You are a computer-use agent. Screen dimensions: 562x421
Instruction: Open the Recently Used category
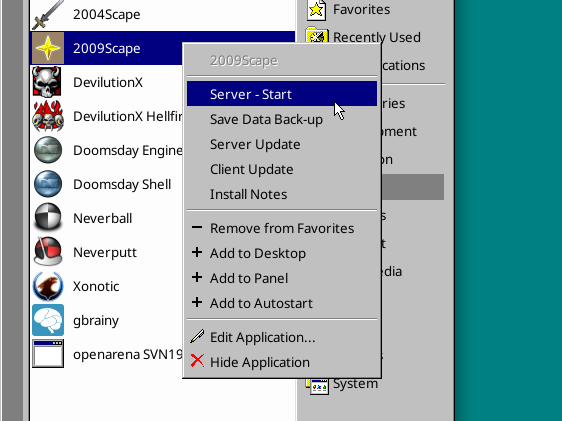pyautogui.click(x=377, y=37)
